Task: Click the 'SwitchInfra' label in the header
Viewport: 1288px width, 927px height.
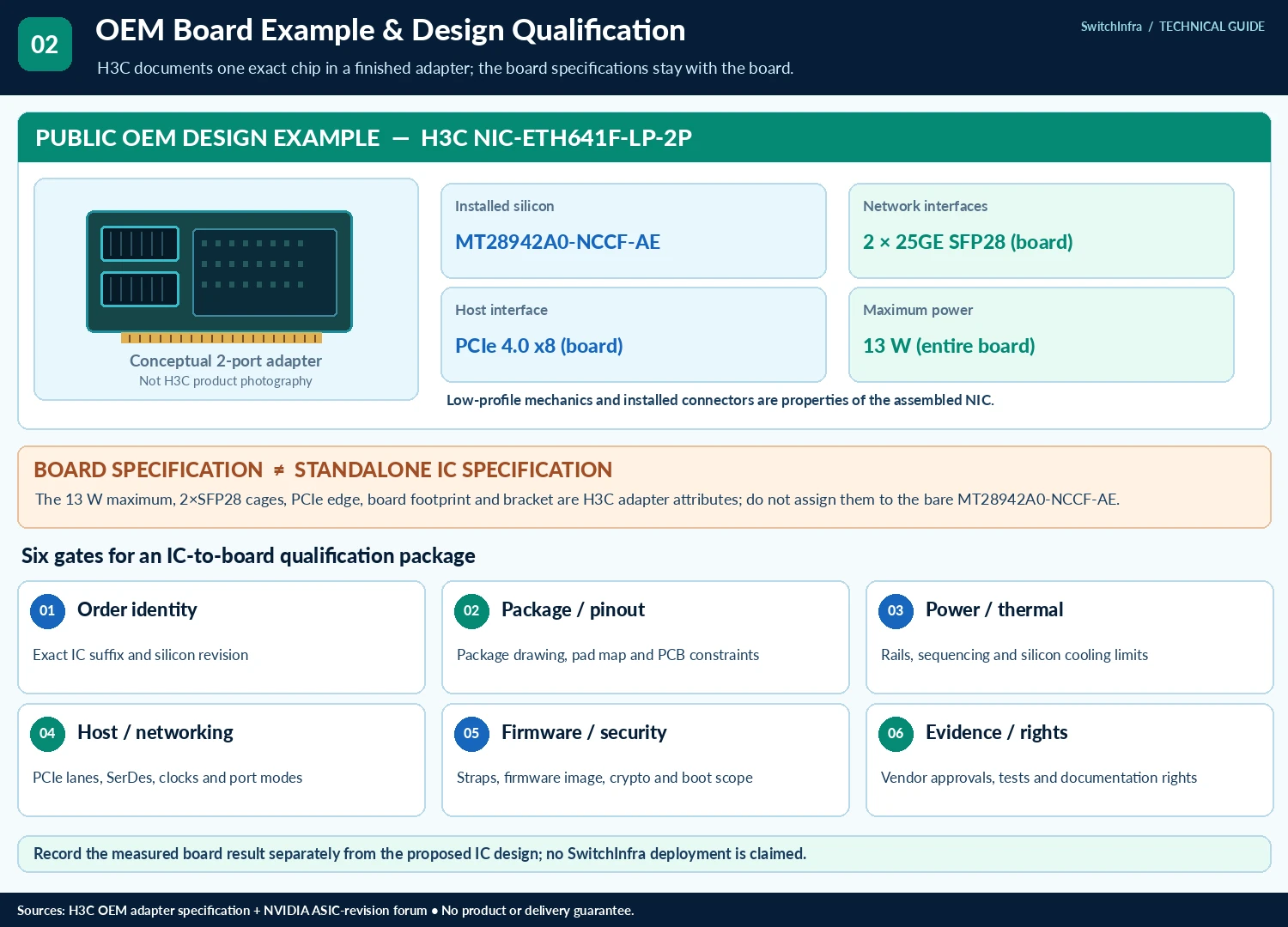Action: point(1111,27)
